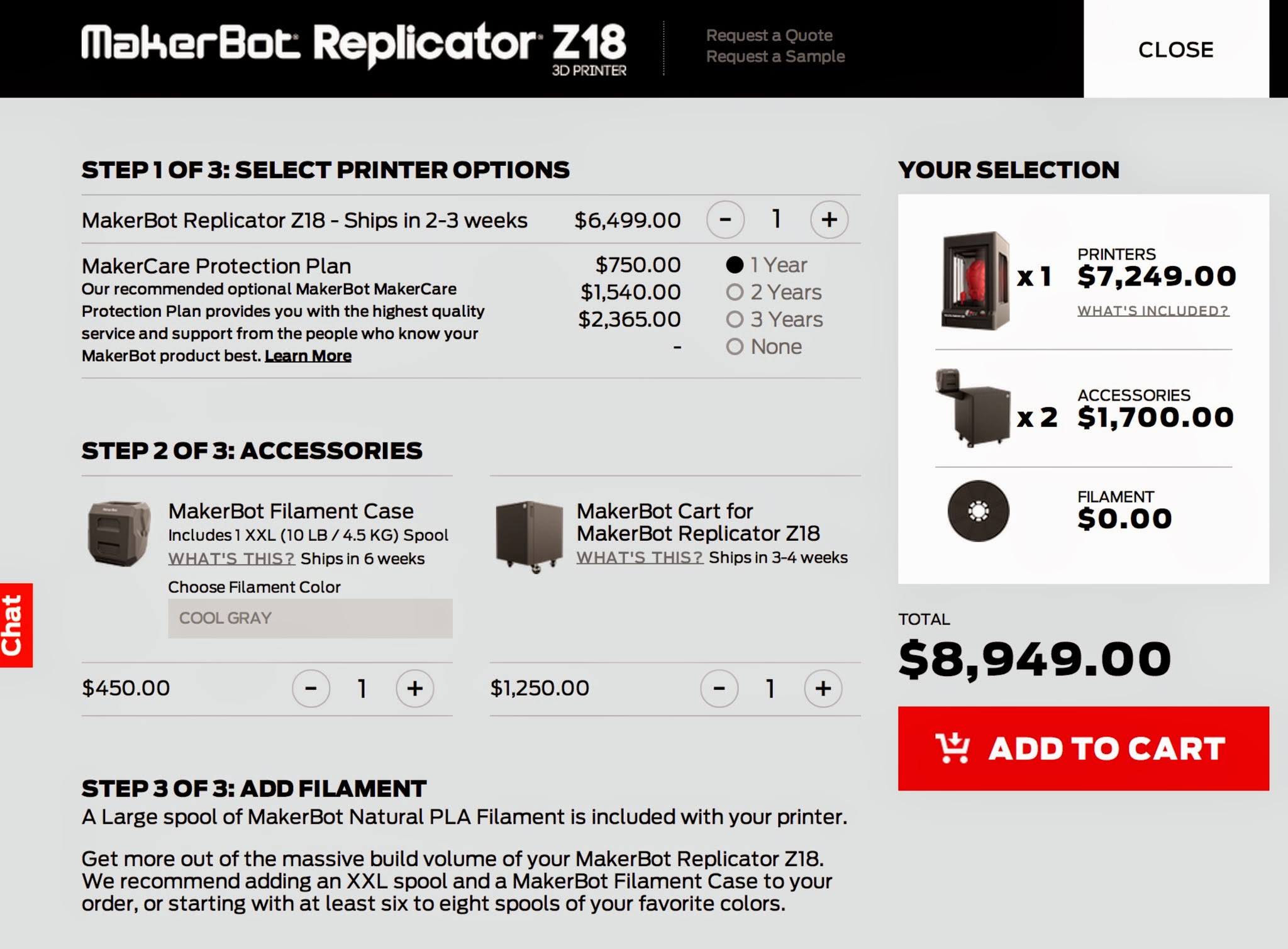Click plus button for Filament Case quantity
The width and height of the screenshot is (1288, 949).
414,688
